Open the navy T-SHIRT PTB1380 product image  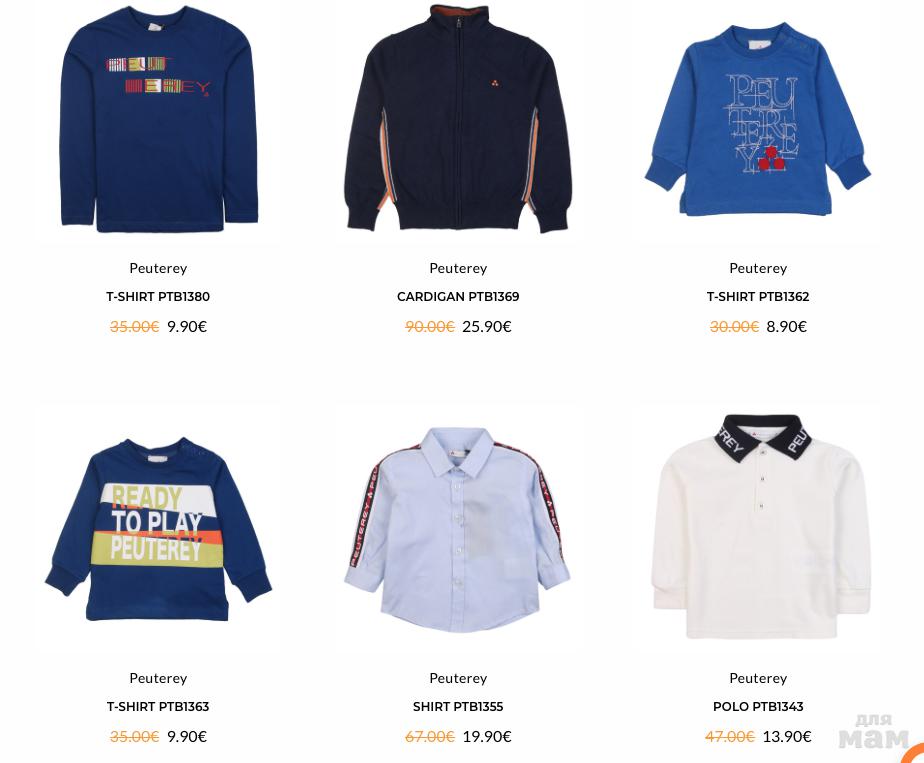click(159, 119)
